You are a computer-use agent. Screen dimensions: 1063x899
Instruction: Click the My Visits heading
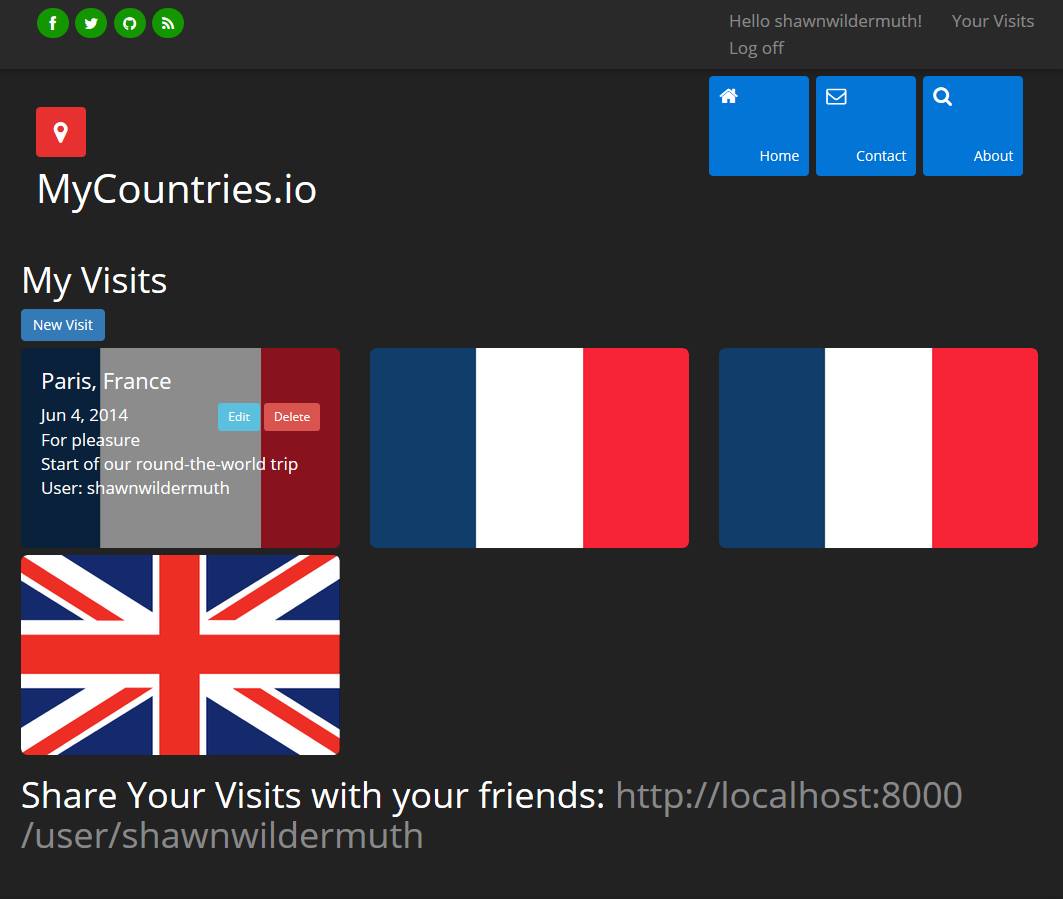94,281
